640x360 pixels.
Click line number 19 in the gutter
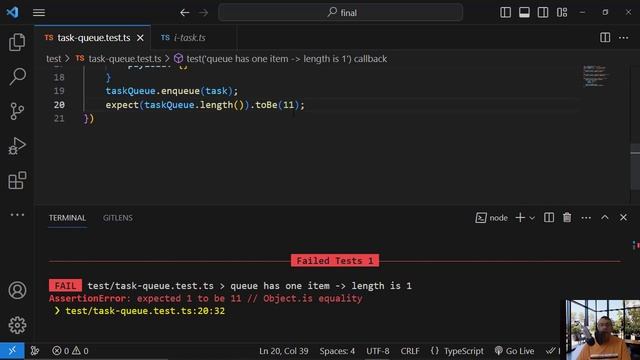(x=59, y=91)
